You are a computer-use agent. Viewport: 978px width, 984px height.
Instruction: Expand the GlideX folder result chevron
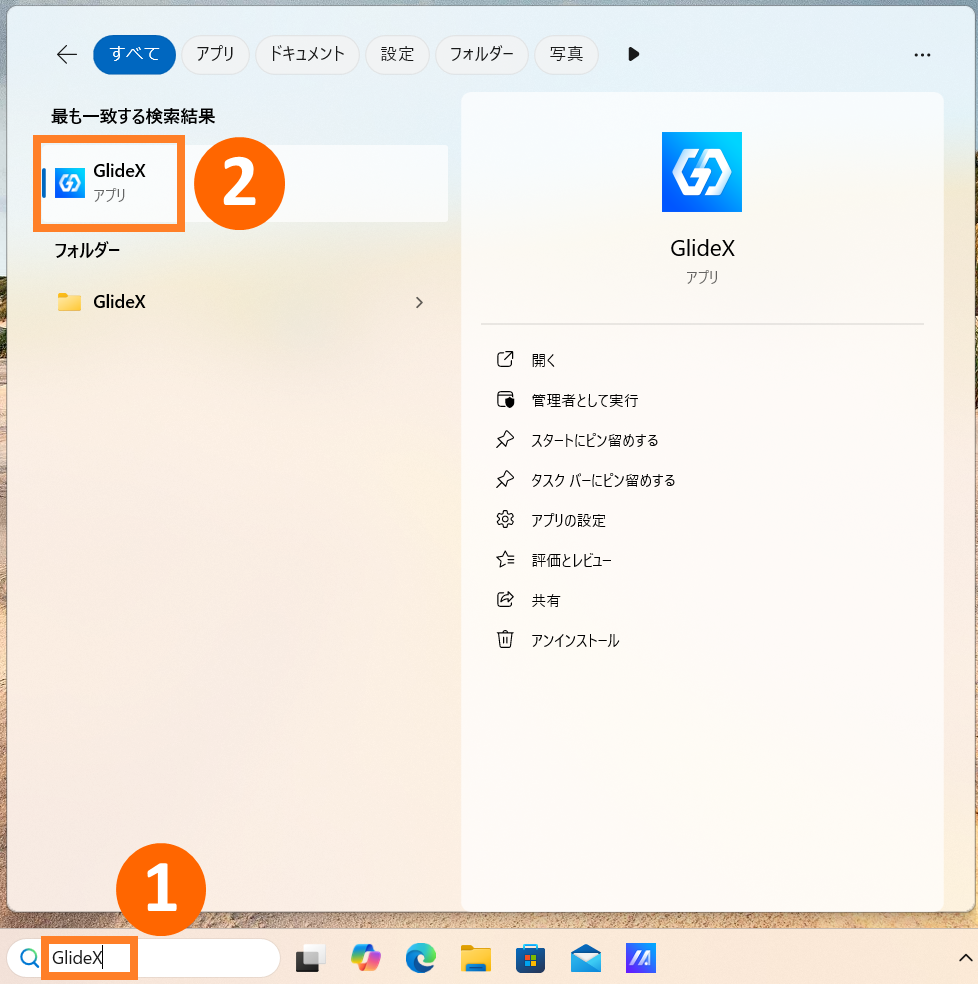point(419,302)
